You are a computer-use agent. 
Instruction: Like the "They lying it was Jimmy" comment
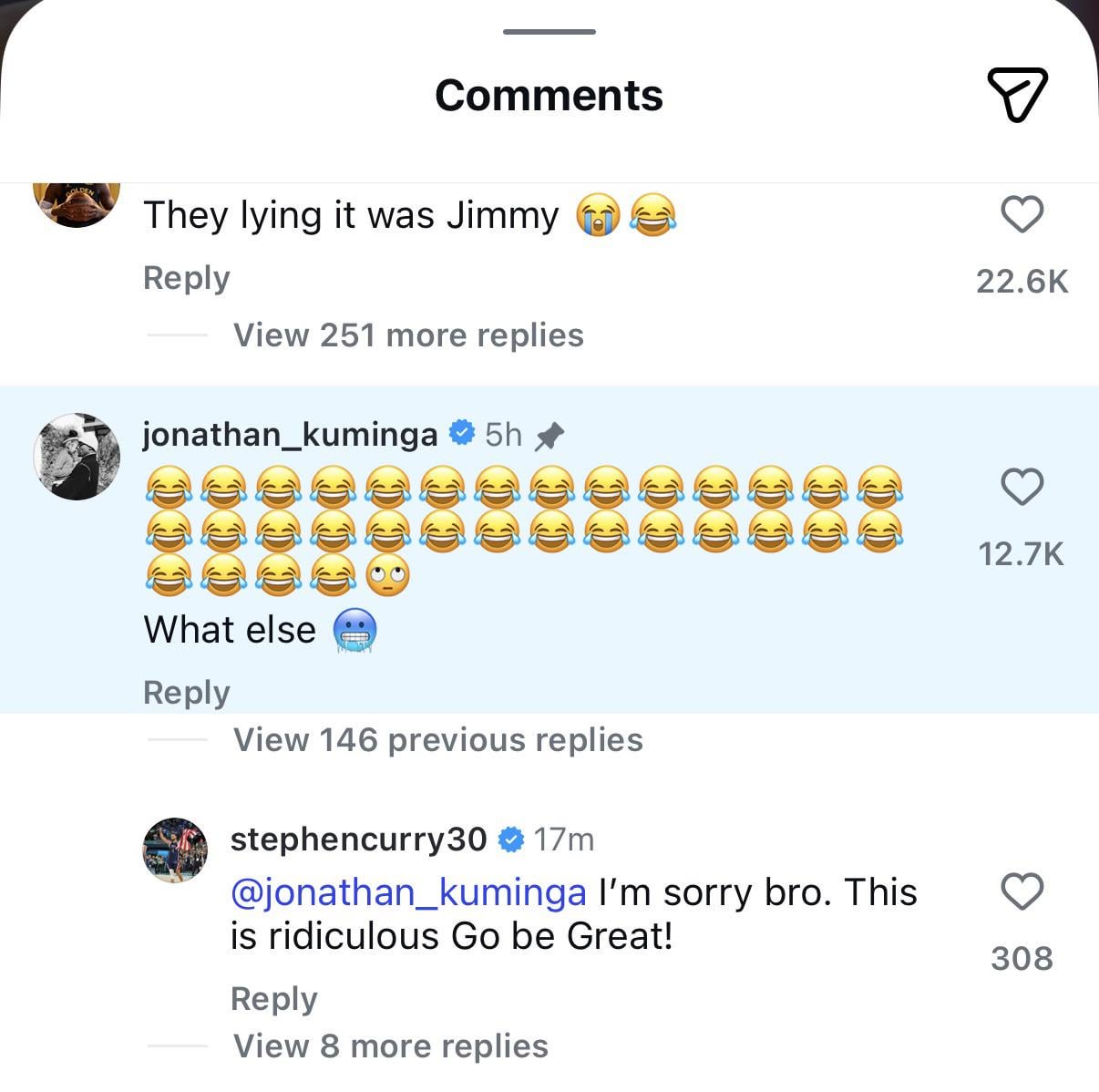(1022, 215)
